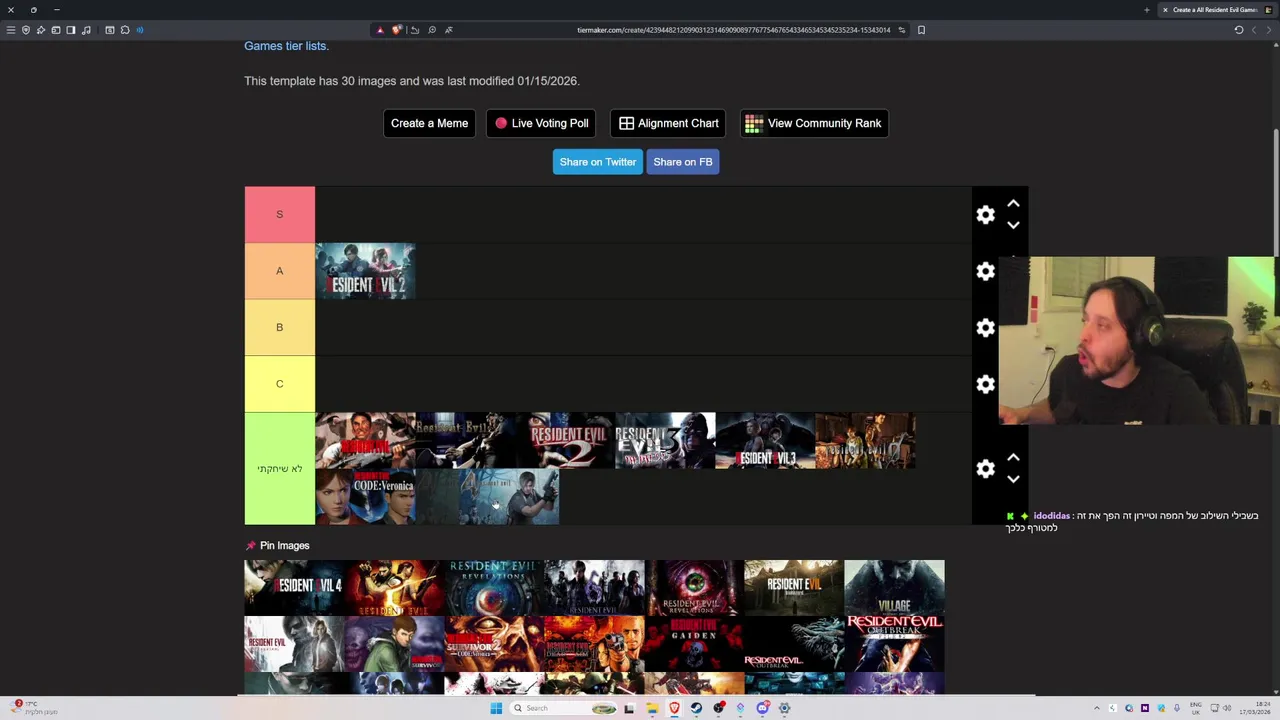This screenshot has height=720, width=1280.
Task: Select Code: Veronica image in bottom tier
Action: click(365, 497)
